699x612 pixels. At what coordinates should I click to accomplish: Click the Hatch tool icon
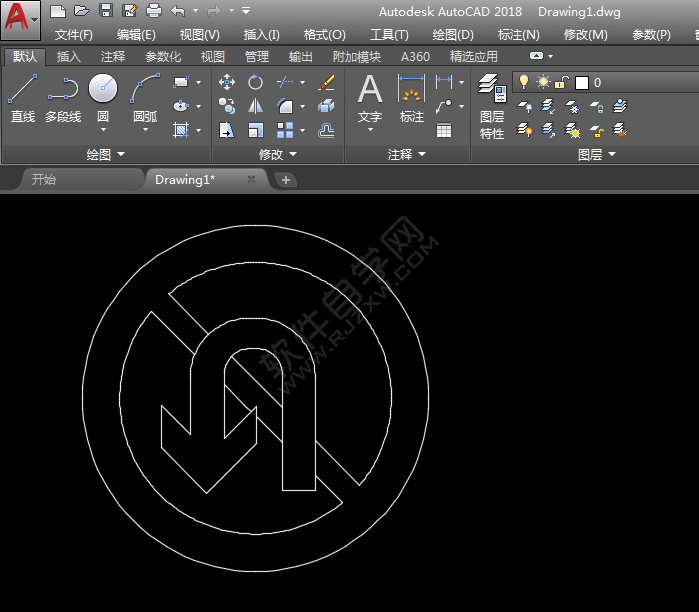coord(181,130)
